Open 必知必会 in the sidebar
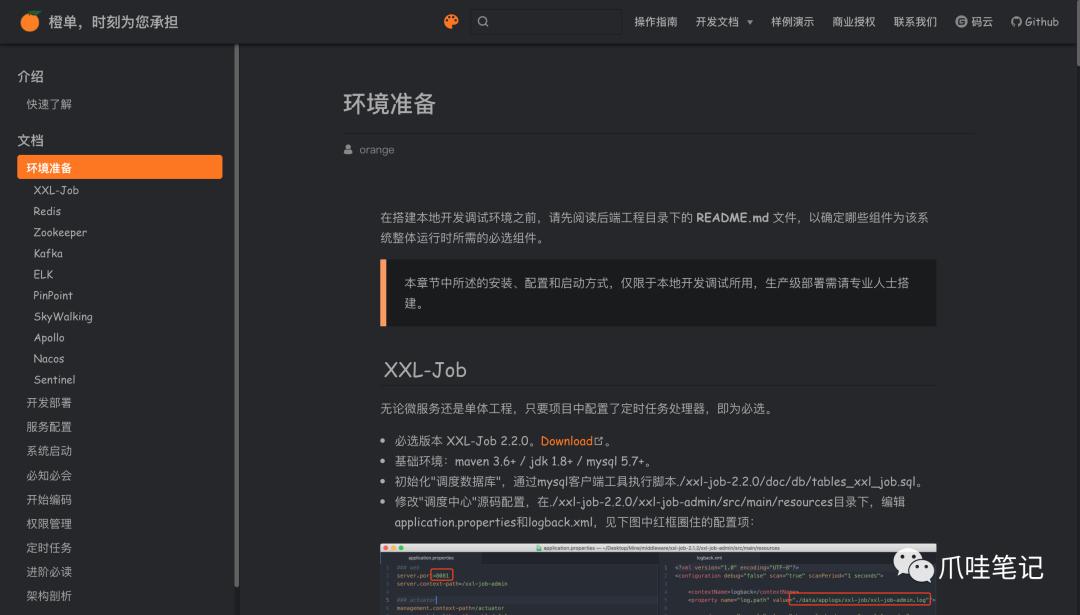This screenshot has height=615, width=1080. coord(49,475)
